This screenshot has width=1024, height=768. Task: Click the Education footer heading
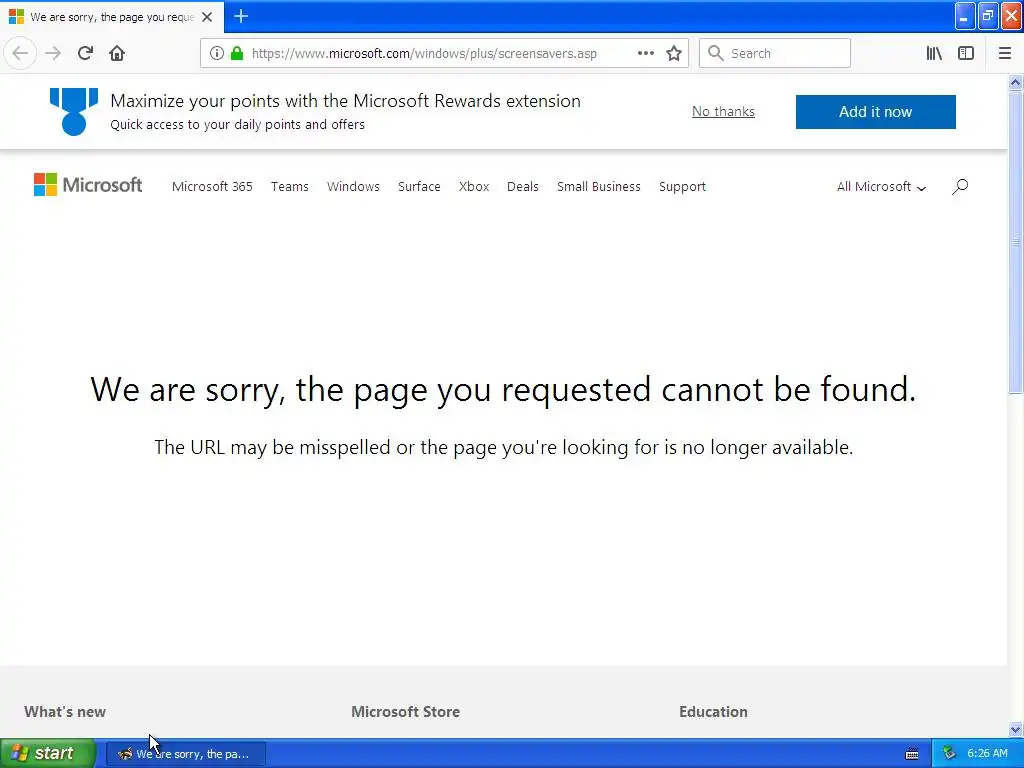tap(713, 712)
